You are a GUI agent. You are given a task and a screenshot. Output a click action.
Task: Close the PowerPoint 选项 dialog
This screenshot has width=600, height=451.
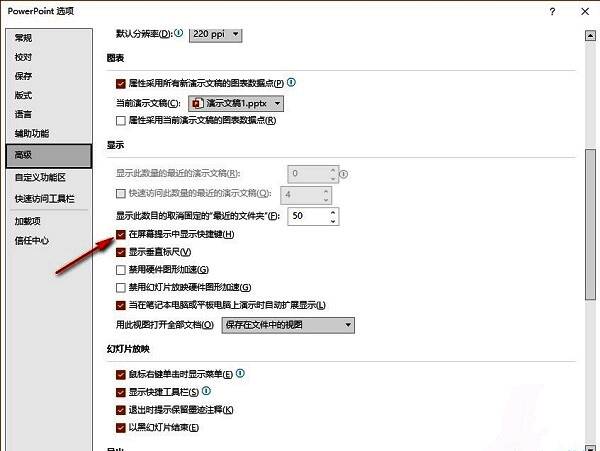585,11
